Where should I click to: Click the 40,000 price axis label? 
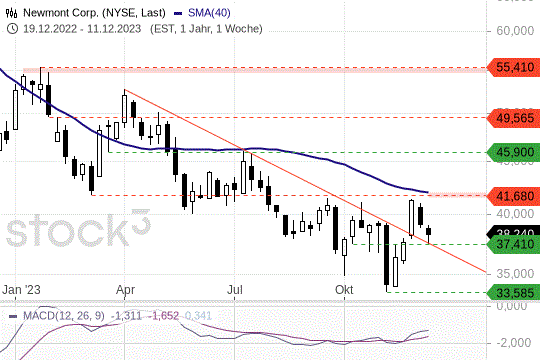pyautogui.click(x=515, y=214)
